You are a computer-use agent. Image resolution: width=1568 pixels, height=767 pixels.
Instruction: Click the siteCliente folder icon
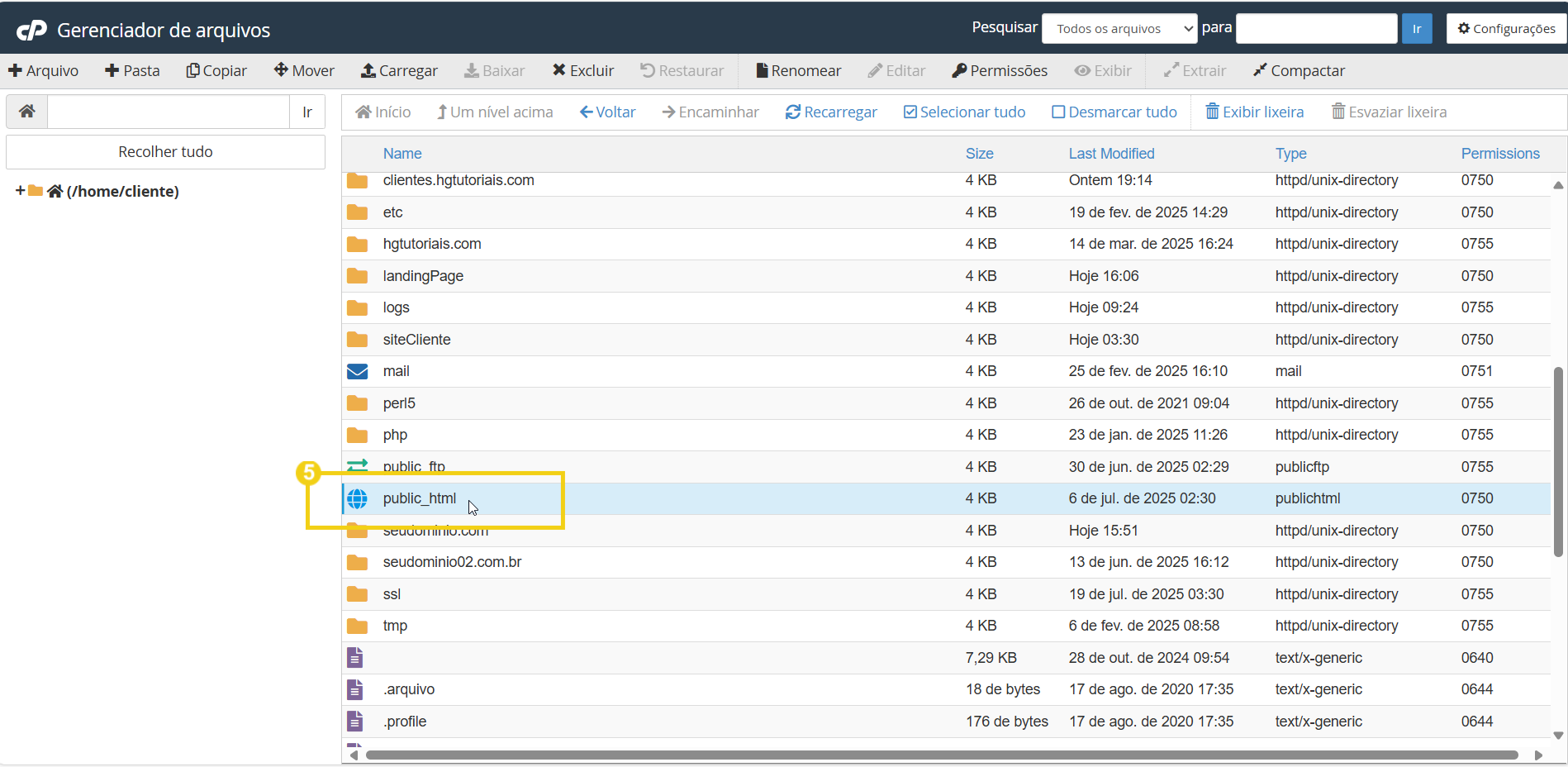[x=357, y=340]
